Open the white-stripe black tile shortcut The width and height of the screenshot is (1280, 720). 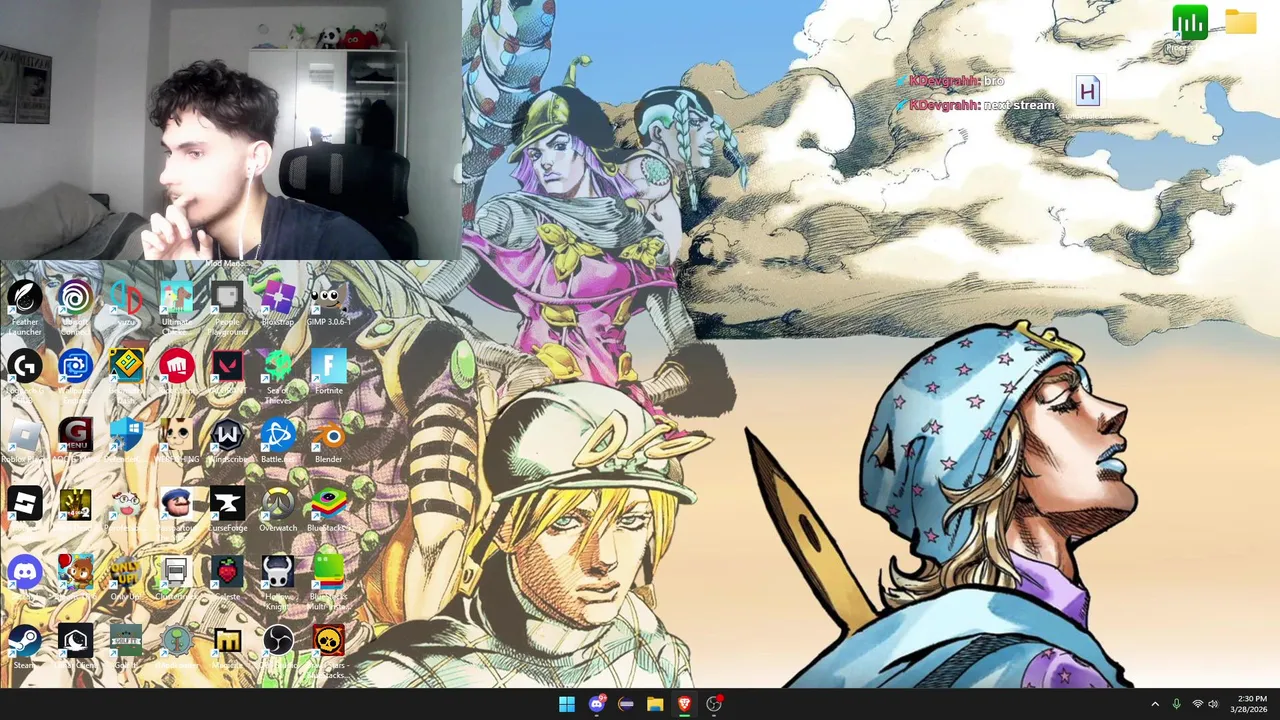tap(25, 504)
